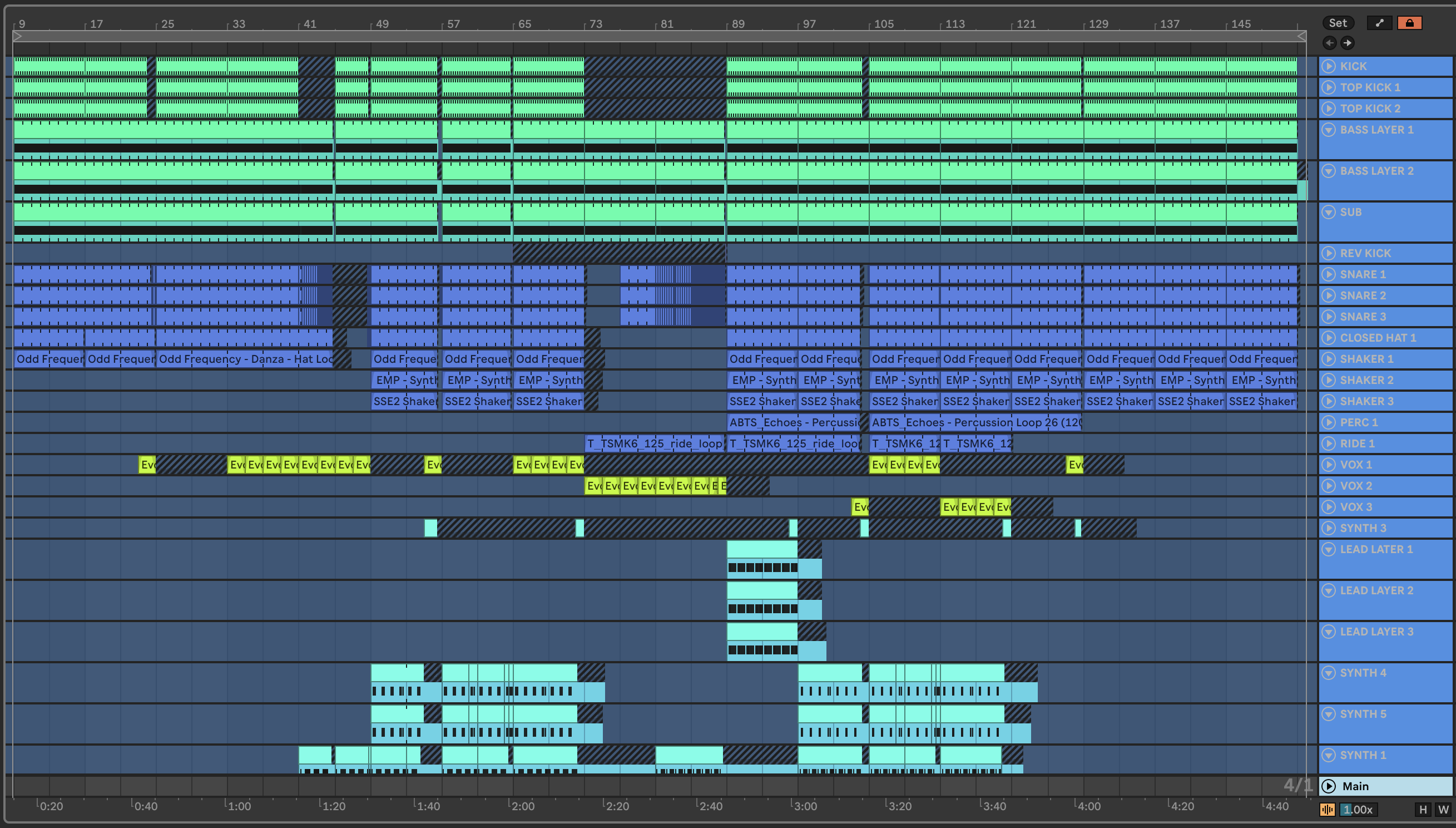Adjust the 1.00x zoom factor slider
Screen dimensions: 1456x828
tap(1358, 809)
